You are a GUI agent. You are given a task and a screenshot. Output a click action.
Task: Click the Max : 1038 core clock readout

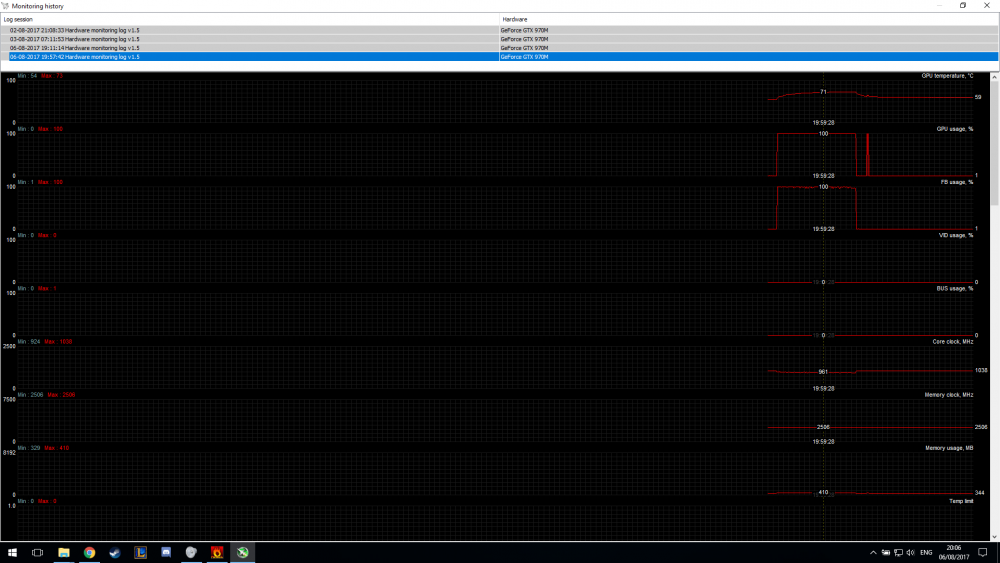[x=58, y=342]
